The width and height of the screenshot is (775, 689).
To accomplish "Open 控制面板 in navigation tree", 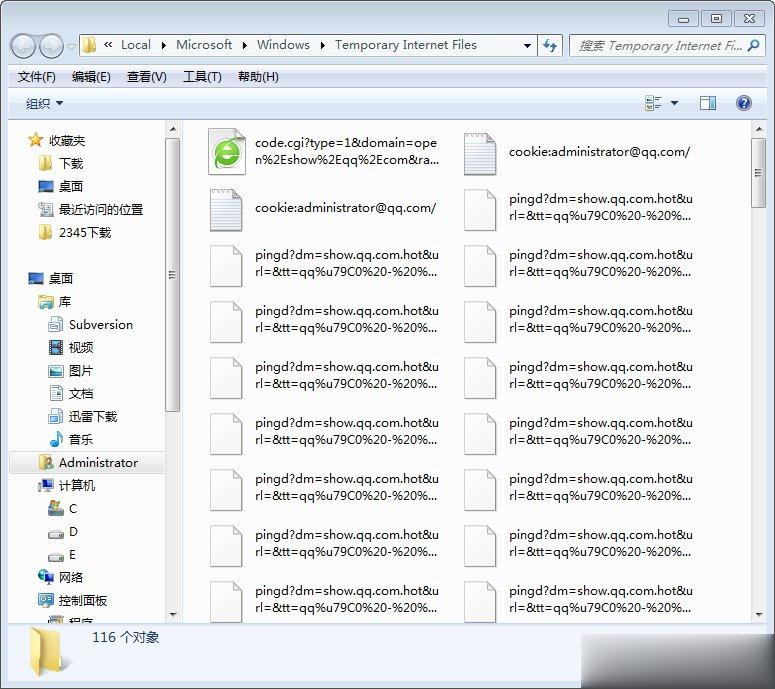I will tap(73, 601).
